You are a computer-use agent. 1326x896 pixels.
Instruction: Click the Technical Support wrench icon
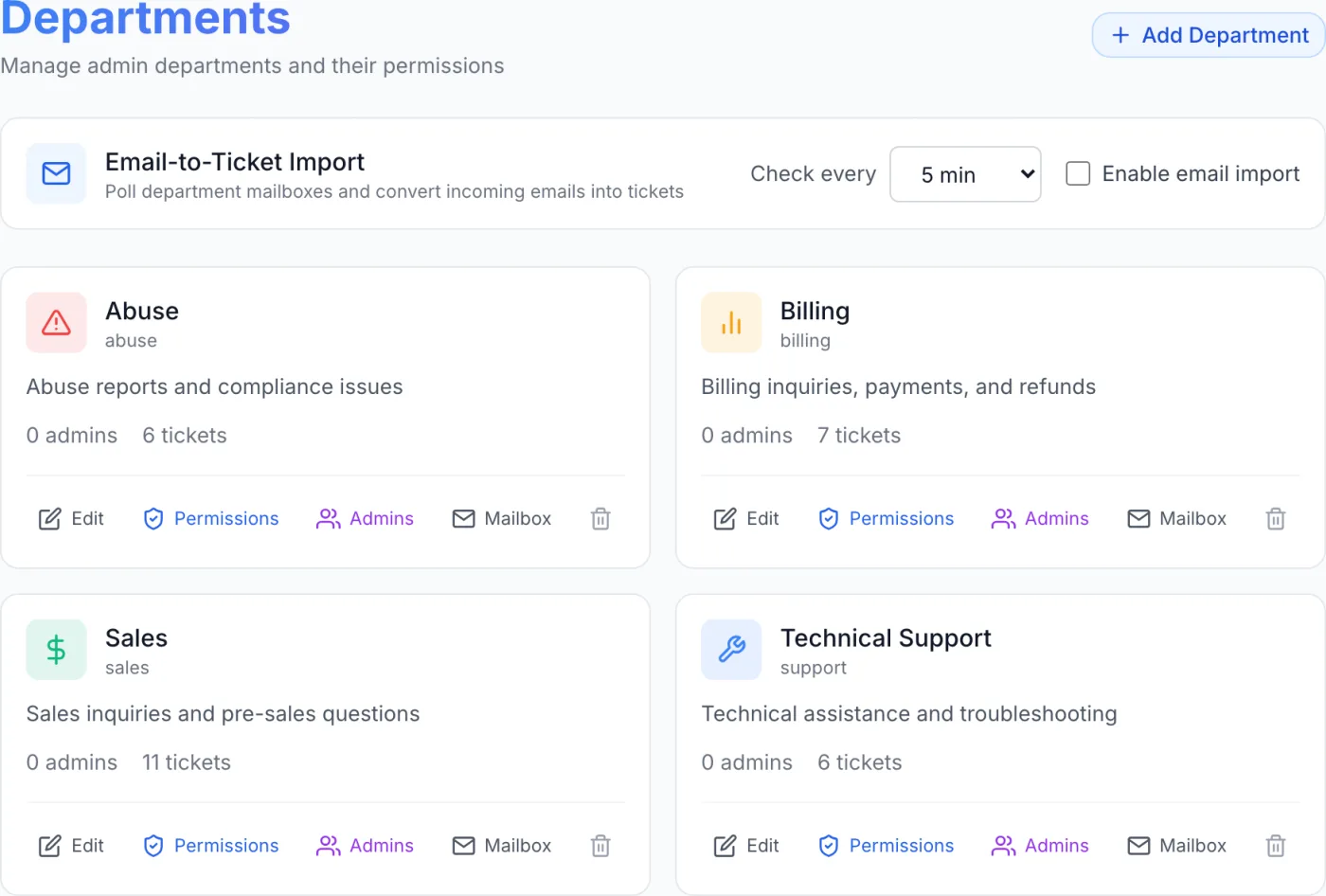click(731, 650)
